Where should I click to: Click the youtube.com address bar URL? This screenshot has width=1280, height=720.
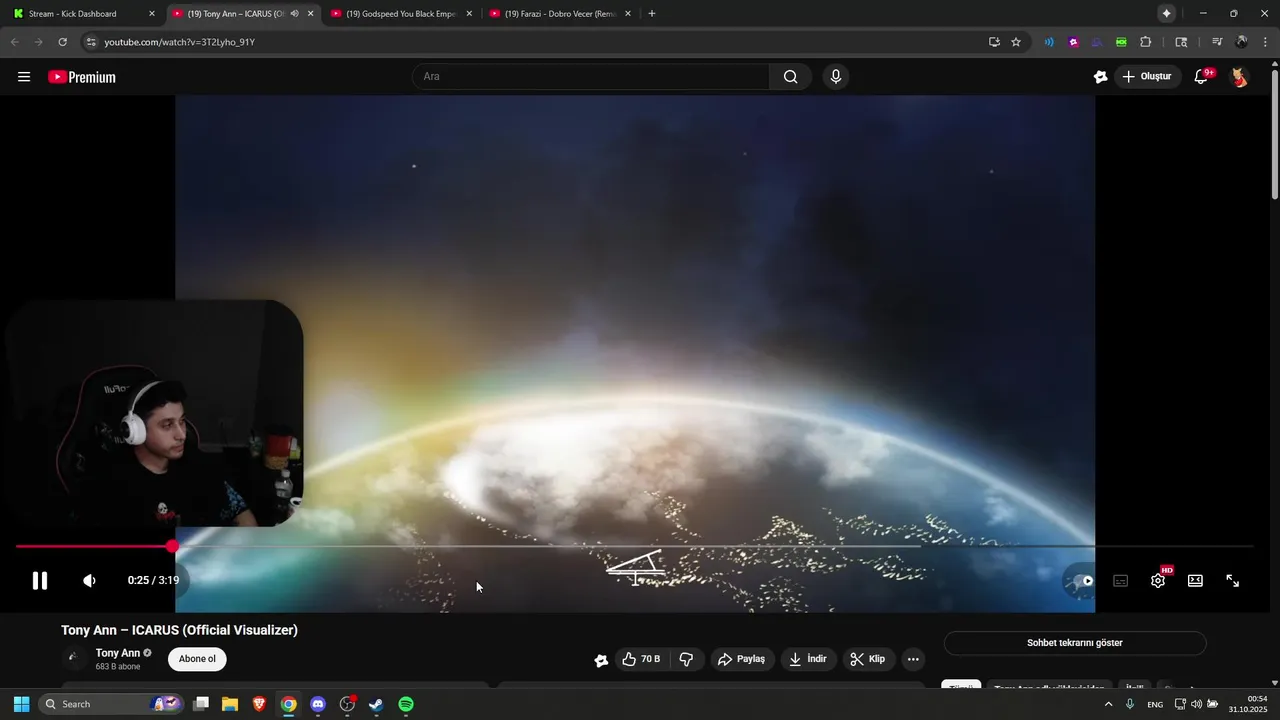coord(180,42)
